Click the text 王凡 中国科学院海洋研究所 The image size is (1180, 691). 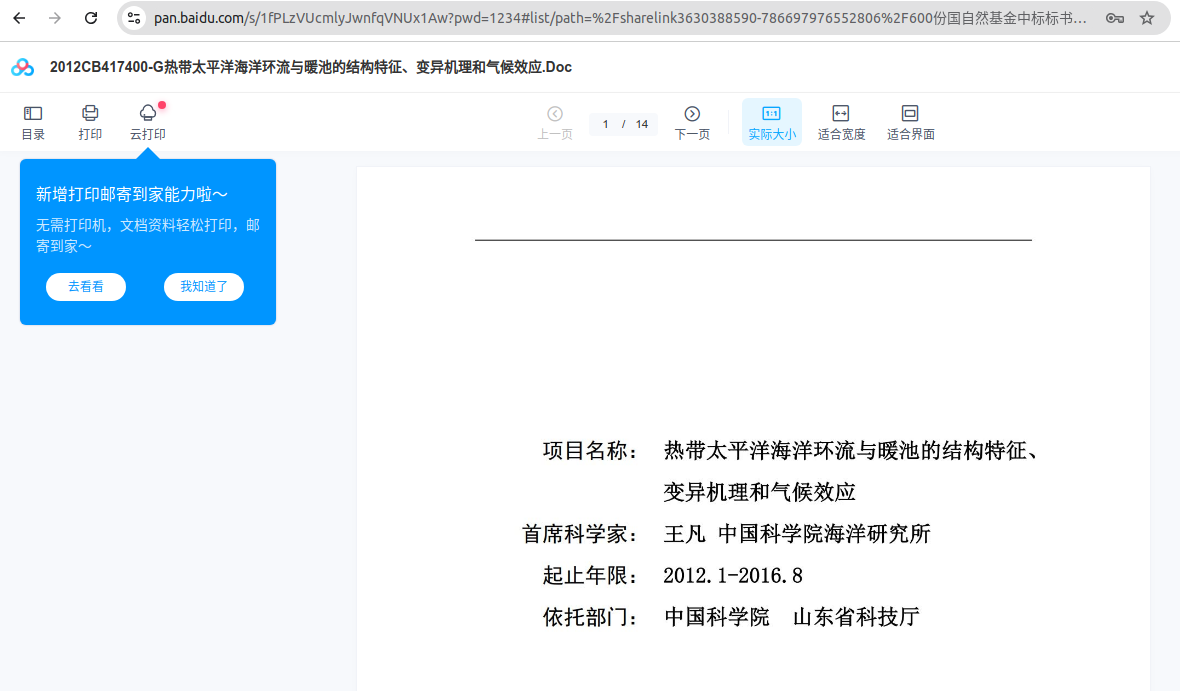pyautogui.click(x=797, y=534)
